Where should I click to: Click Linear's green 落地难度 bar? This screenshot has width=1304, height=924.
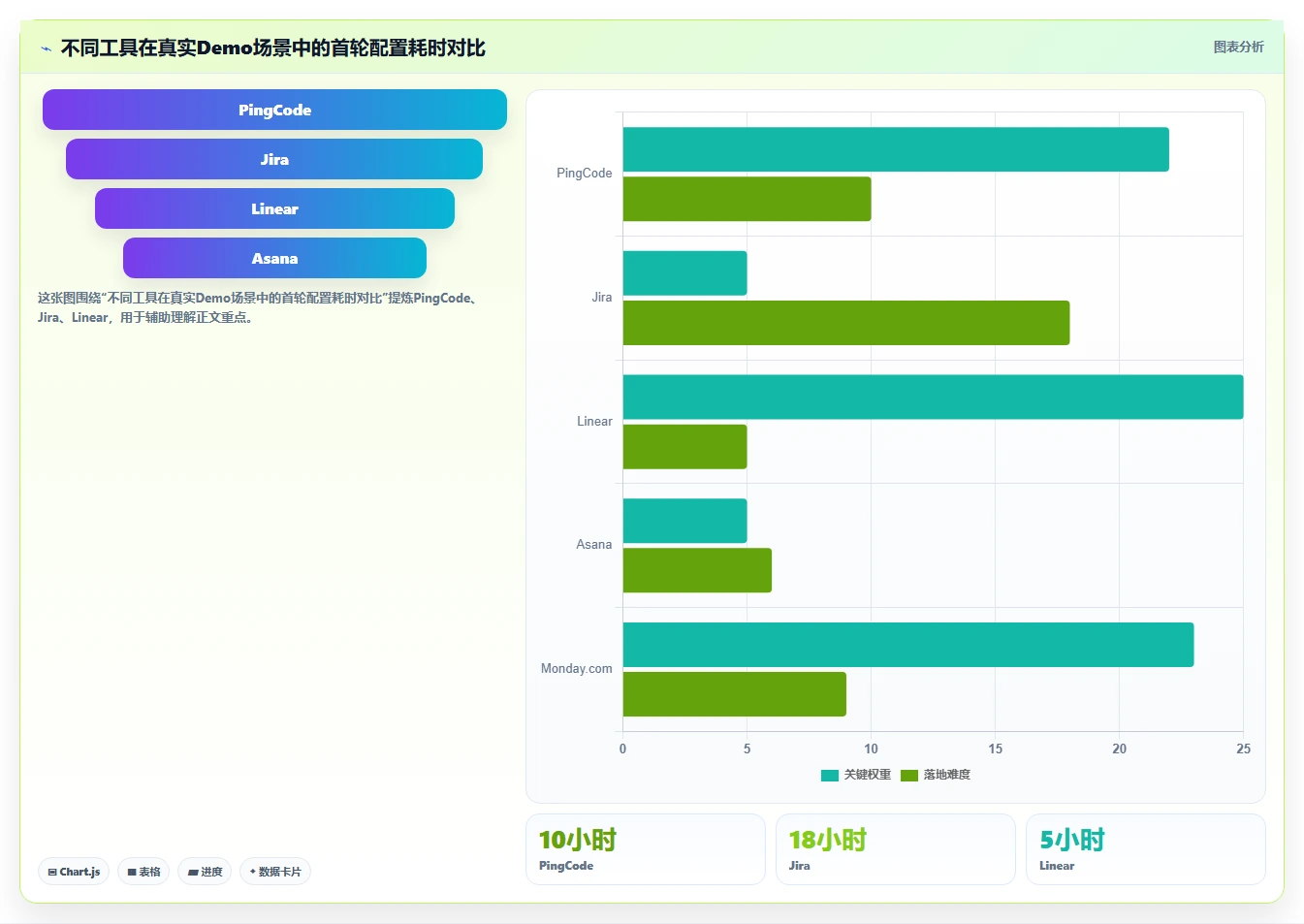(684, 447)
